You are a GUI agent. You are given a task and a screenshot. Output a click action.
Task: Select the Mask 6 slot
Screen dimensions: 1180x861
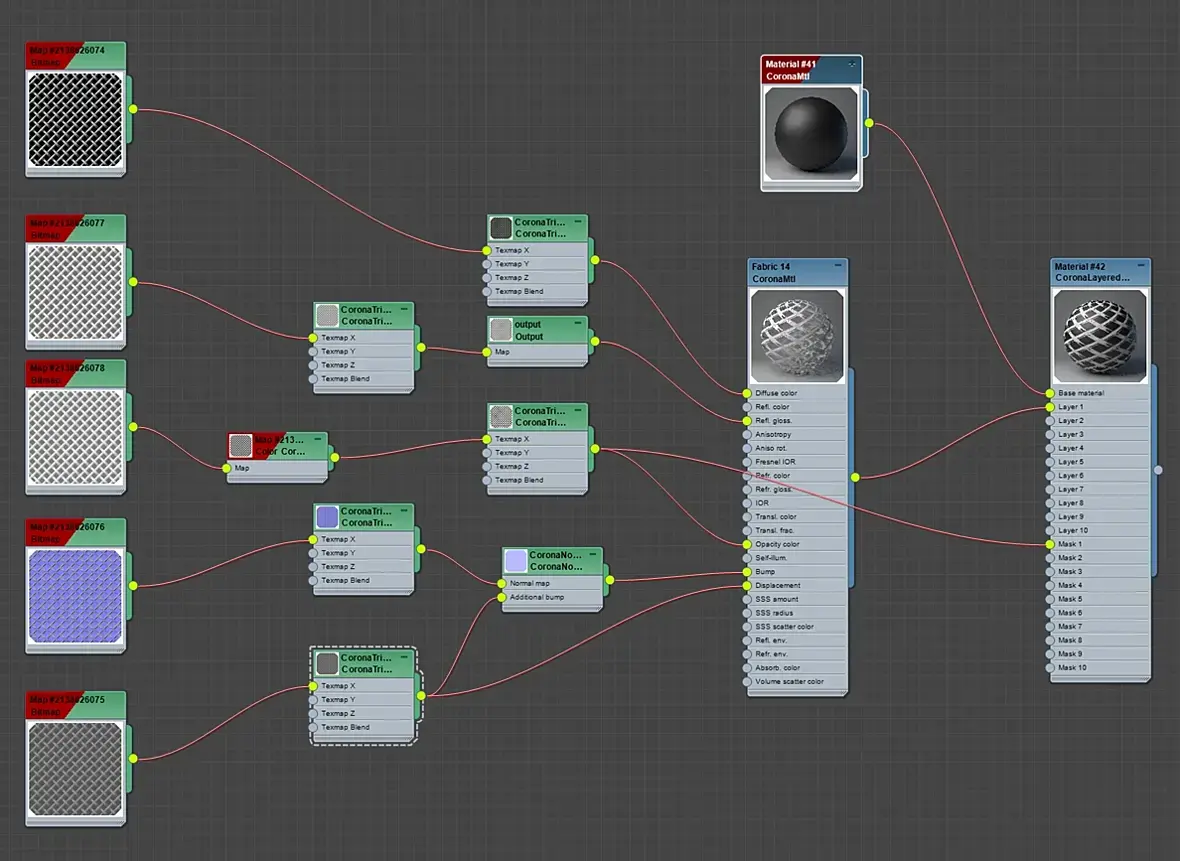tap(1099, 613)
